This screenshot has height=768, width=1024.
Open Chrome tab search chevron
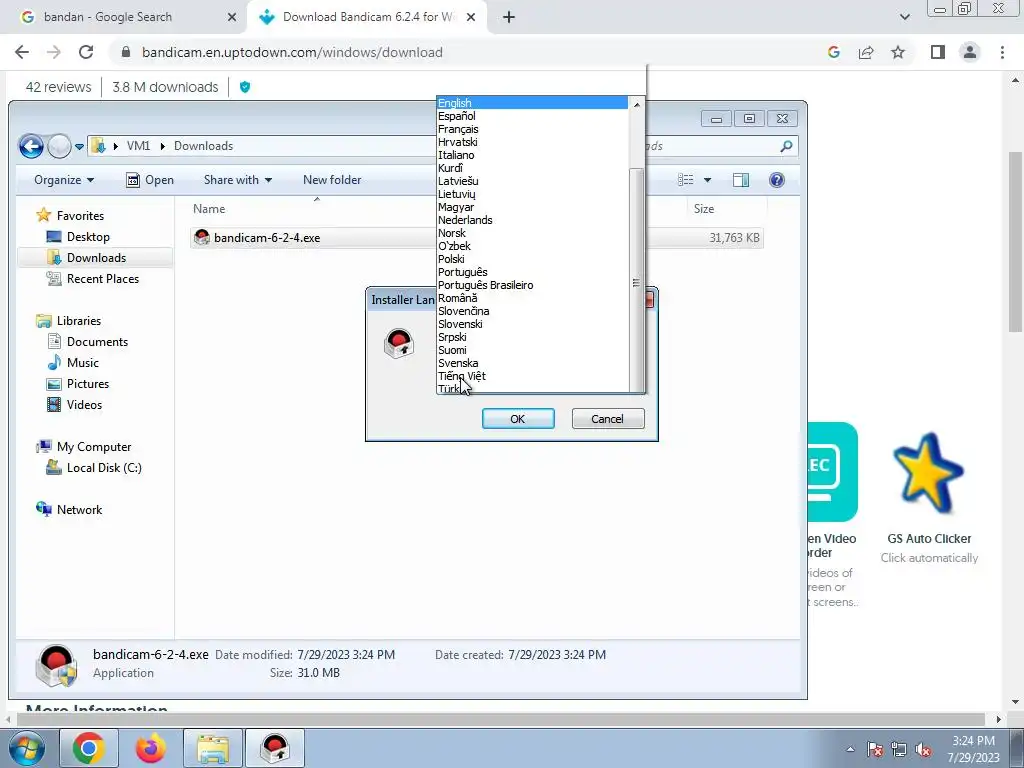coord(904,17)
